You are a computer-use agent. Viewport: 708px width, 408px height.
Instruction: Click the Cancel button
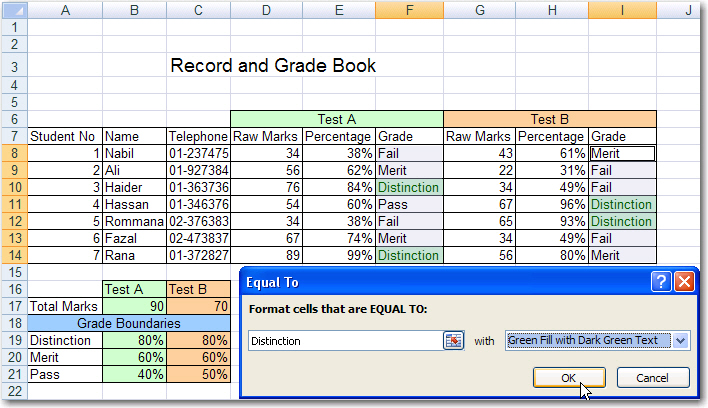[x=653, y=378]
